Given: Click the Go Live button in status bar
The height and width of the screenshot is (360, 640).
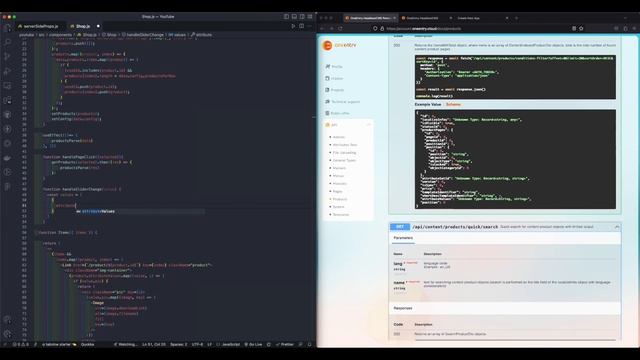Looking at the screenshot, I should (253, 344).
